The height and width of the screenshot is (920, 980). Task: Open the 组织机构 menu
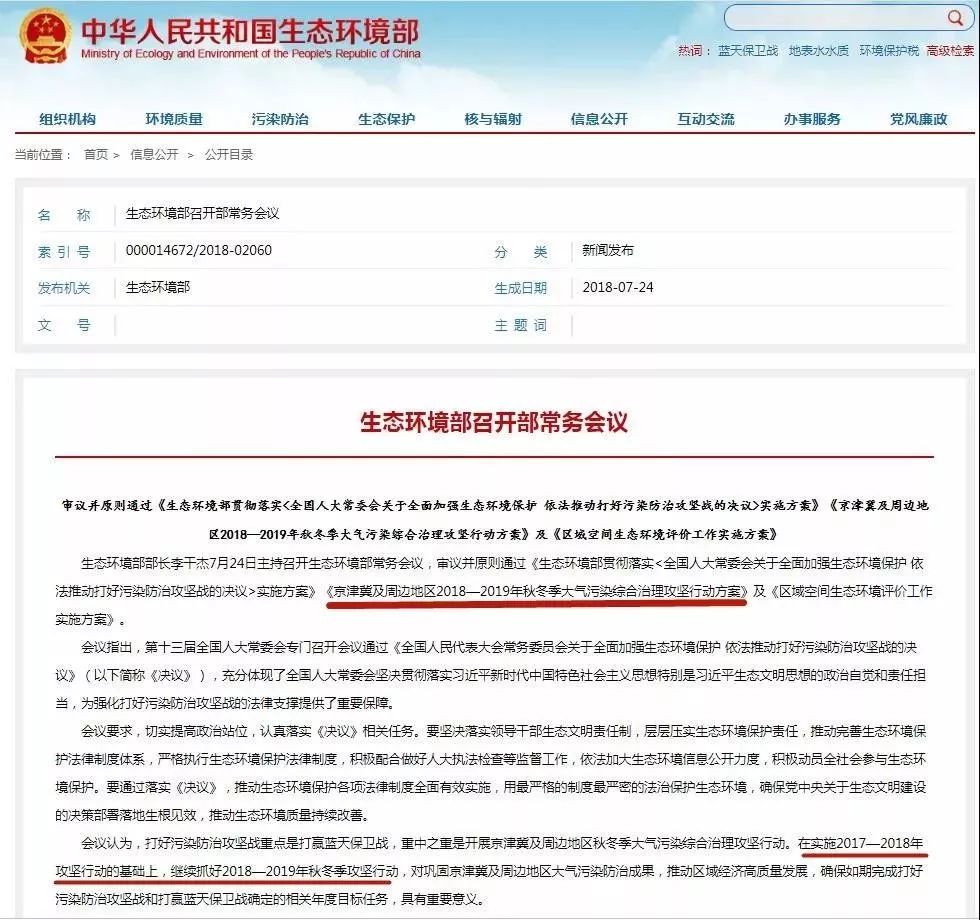[68, 119]
